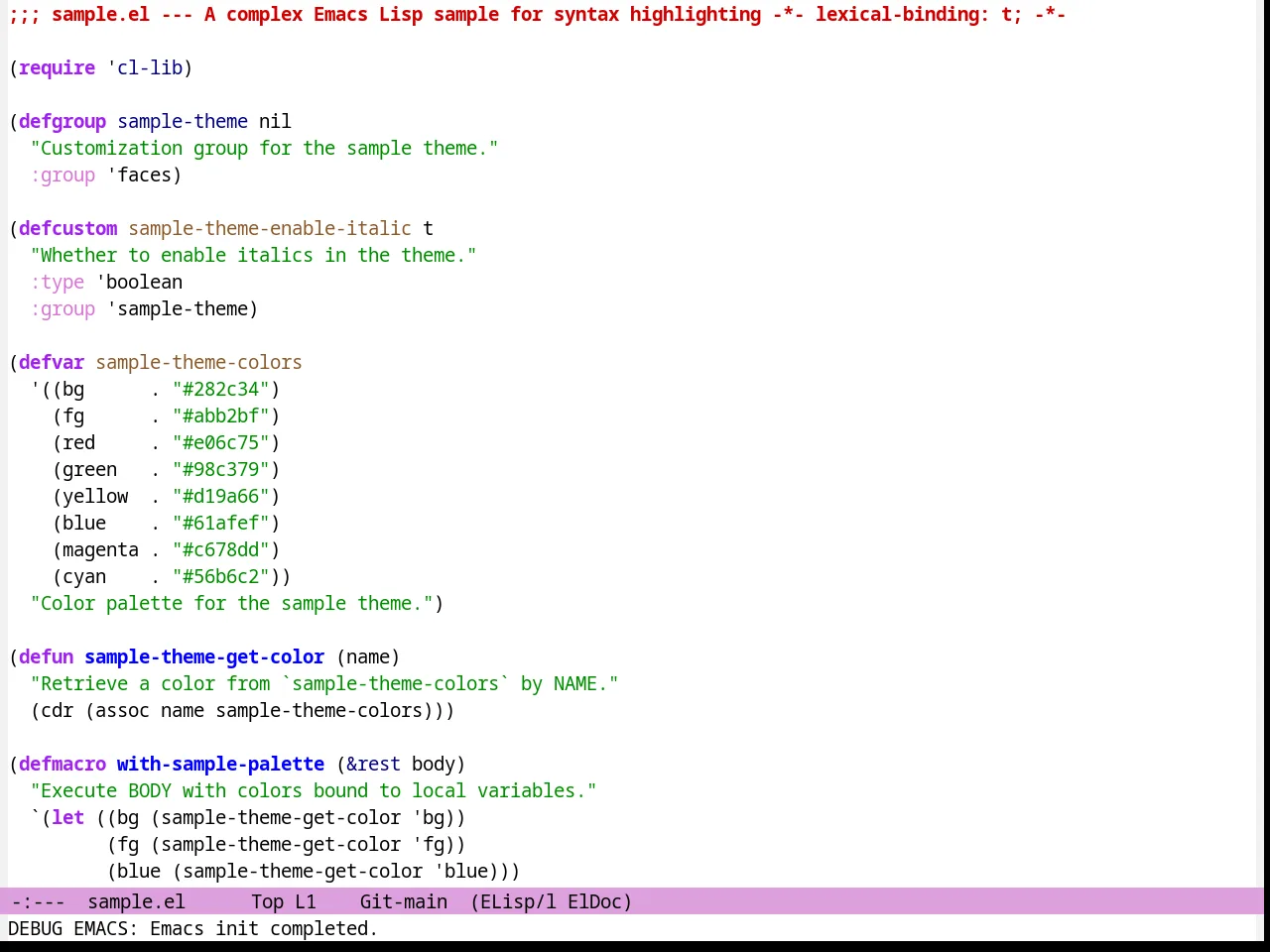Click 'with-sample-palette' macro name
This screenshot has height=952, width=1270.
[x=220, y=764]
